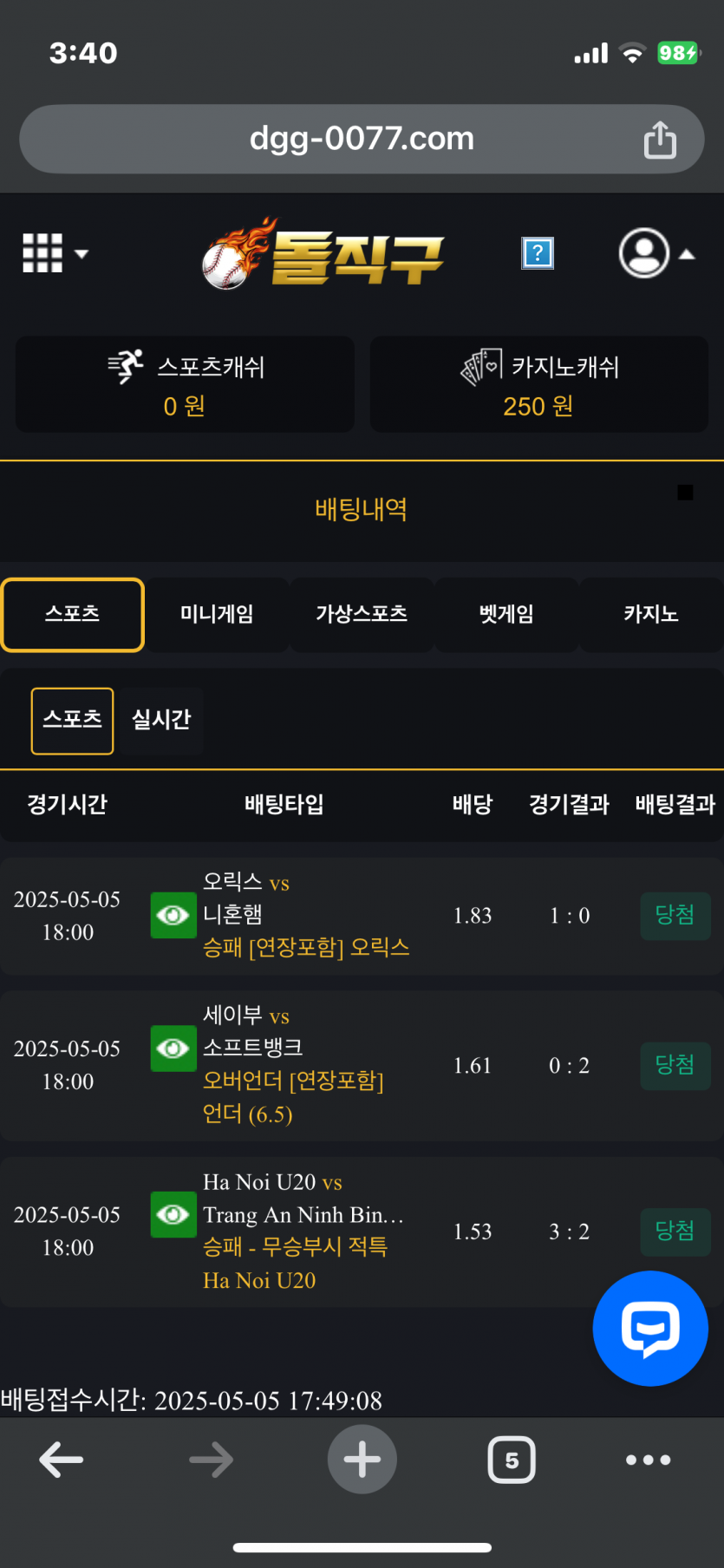Toggle eye icon for Ha Noi U20 bet
Screen dimensions: 724x1568
point(173,1214)
